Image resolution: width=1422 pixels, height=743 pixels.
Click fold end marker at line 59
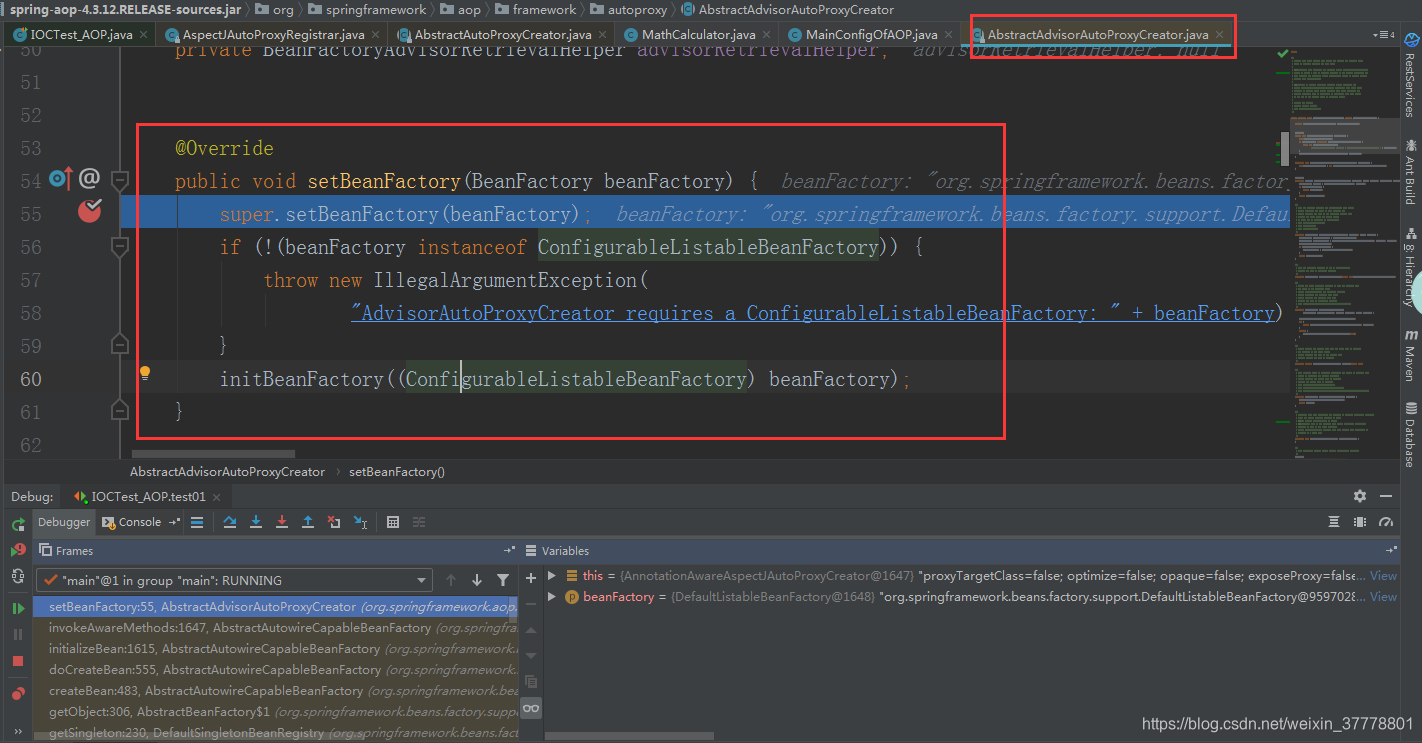120,345
